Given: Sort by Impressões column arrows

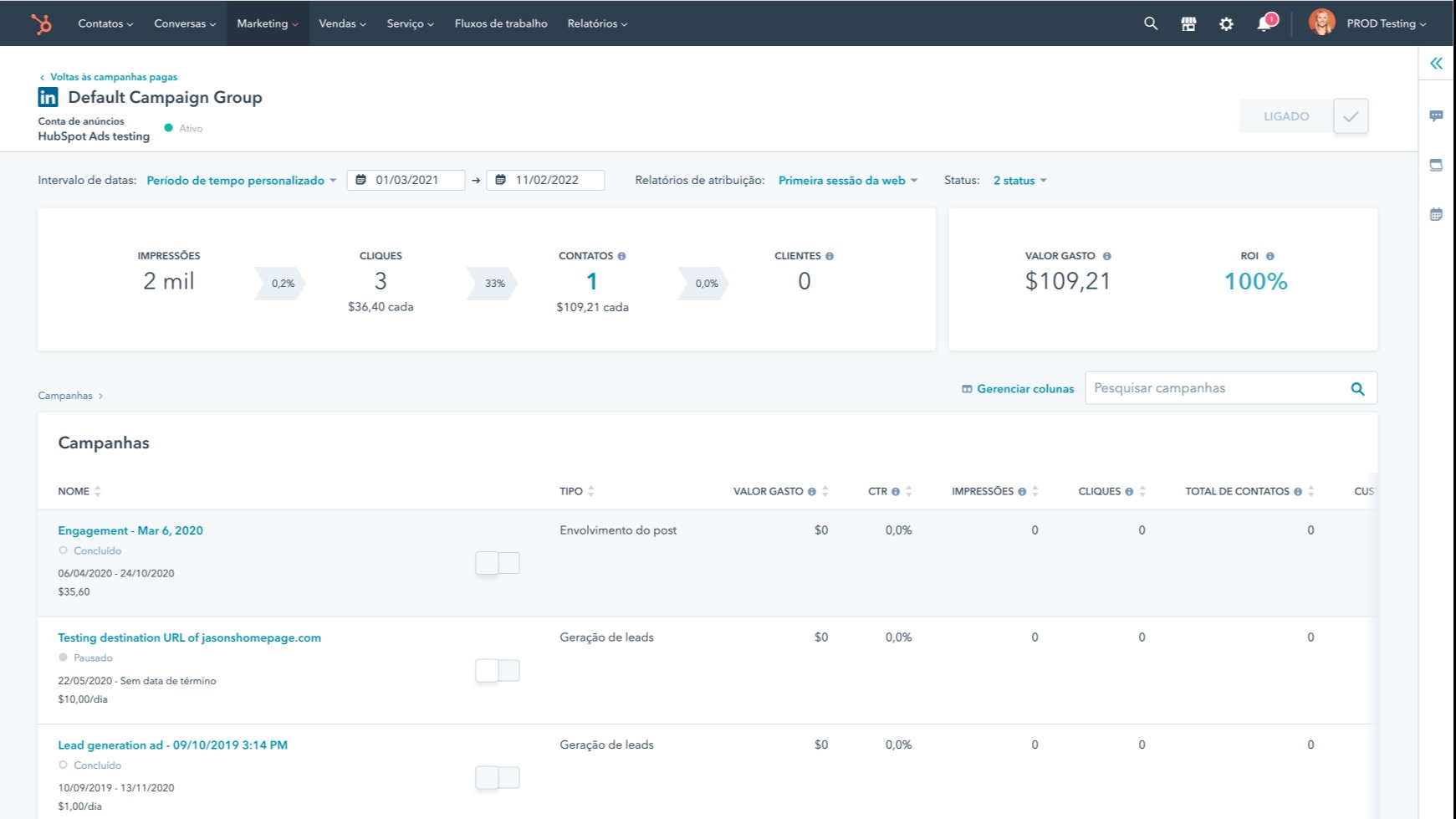Looking at the screenshot, I should pyautogui.click(x=1035, y=491).
